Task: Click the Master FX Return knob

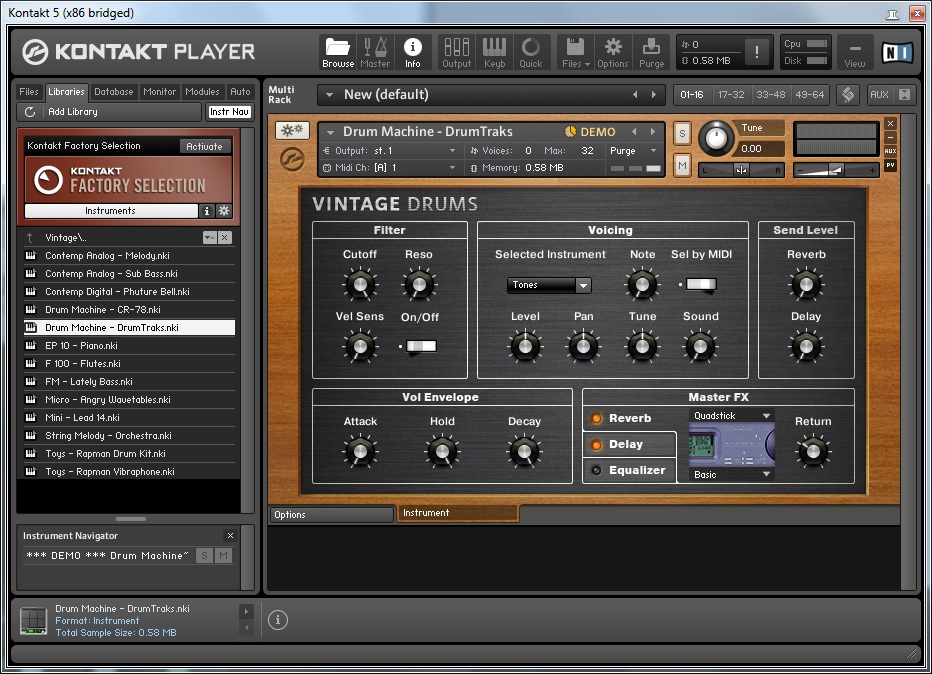Action: [813, 451]
